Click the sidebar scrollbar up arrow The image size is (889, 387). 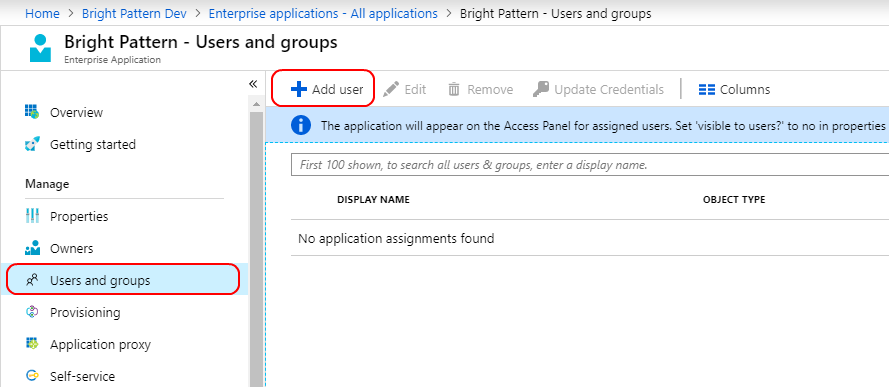point(256,104)
